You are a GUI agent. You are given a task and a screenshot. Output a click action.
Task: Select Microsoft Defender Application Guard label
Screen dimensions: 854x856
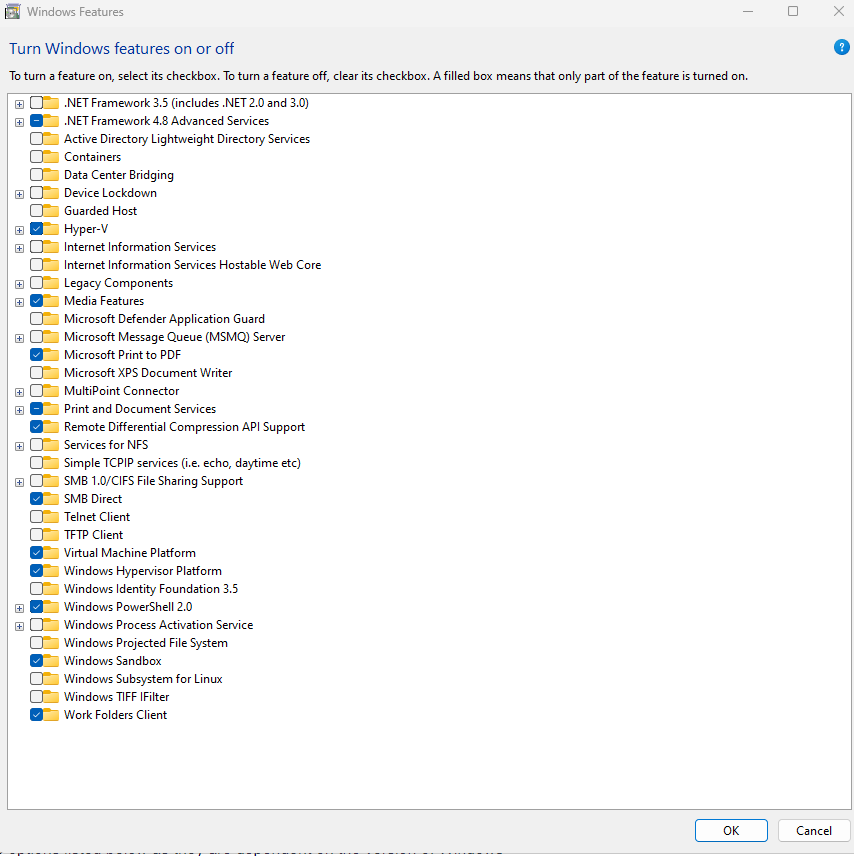164,319
